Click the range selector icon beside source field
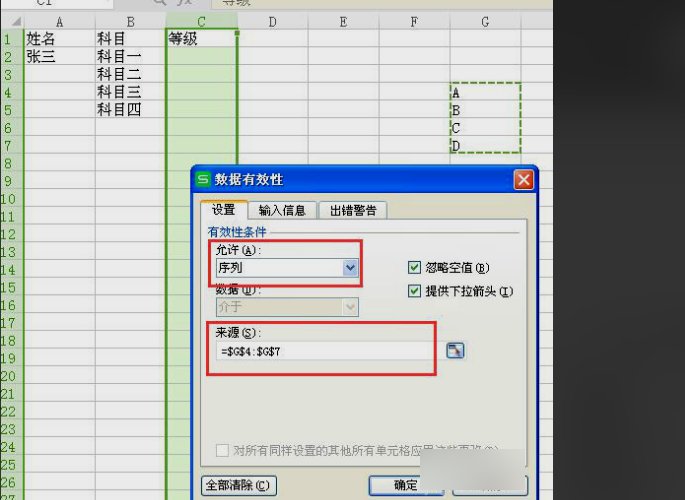This screenshot has height=500, width=685. pos(455,350)
